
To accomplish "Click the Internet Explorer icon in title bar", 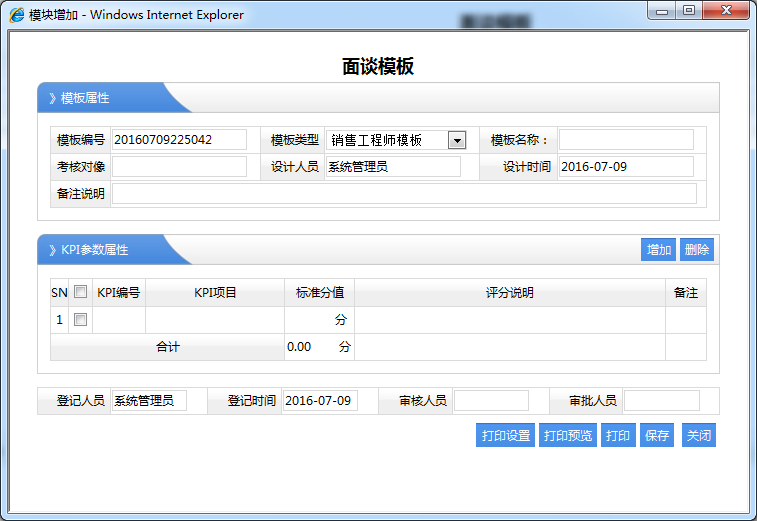I will (x=17, y=14).
